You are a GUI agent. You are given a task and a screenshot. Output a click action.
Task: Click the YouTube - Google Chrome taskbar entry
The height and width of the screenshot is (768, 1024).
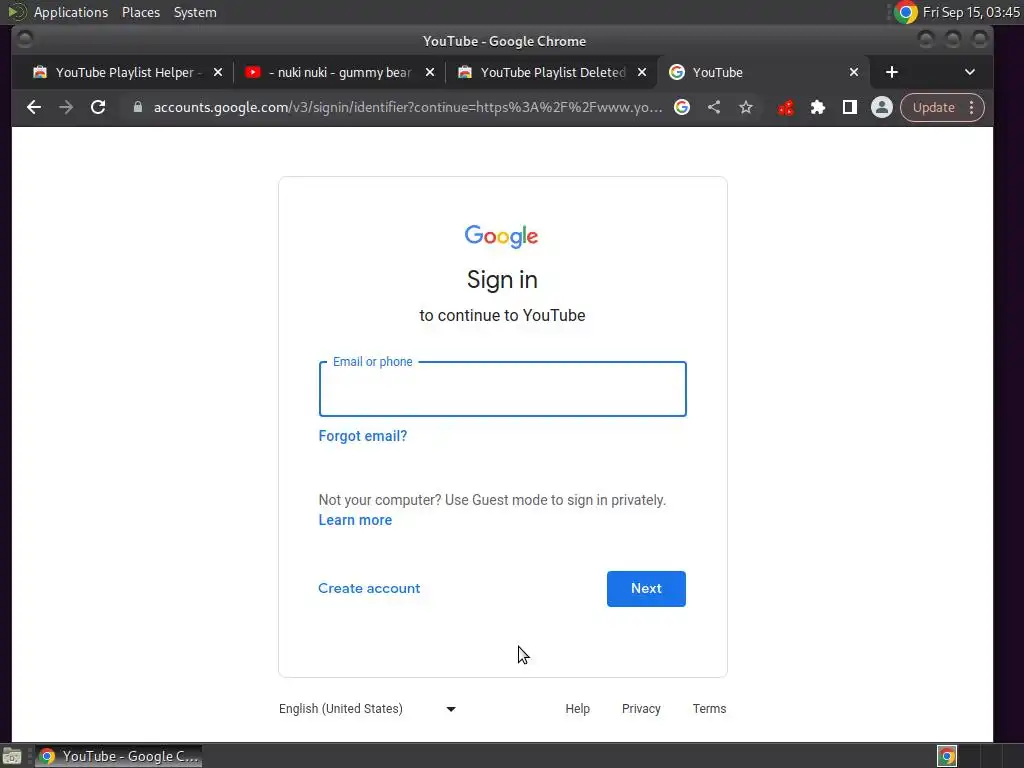[x=118, y=756]
